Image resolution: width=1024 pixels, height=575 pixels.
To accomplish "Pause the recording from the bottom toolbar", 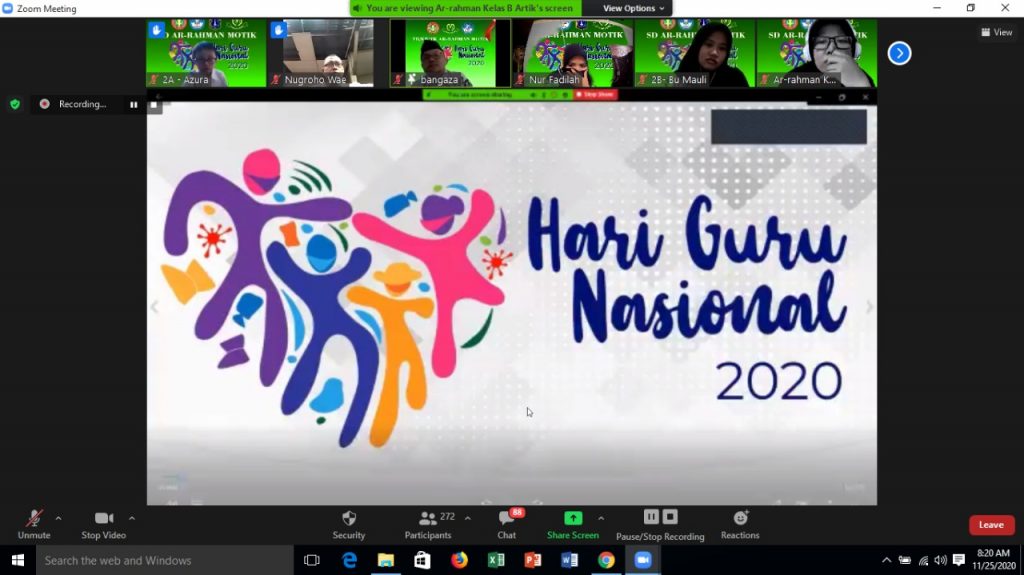I will pos(651,517).
